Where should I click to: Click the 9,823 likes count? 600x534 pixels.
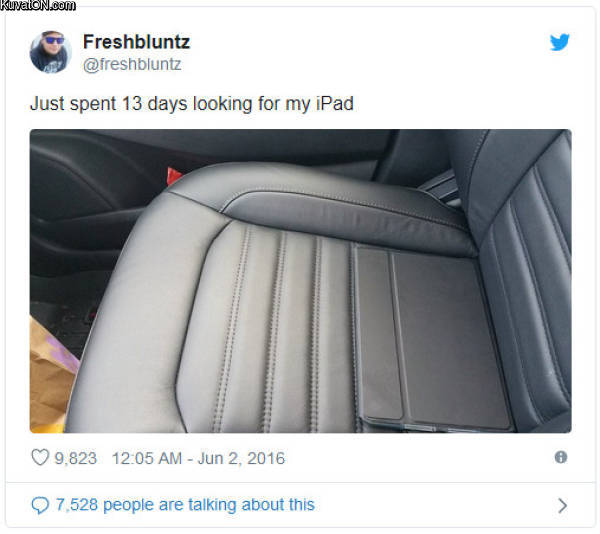tap(75, 458)
